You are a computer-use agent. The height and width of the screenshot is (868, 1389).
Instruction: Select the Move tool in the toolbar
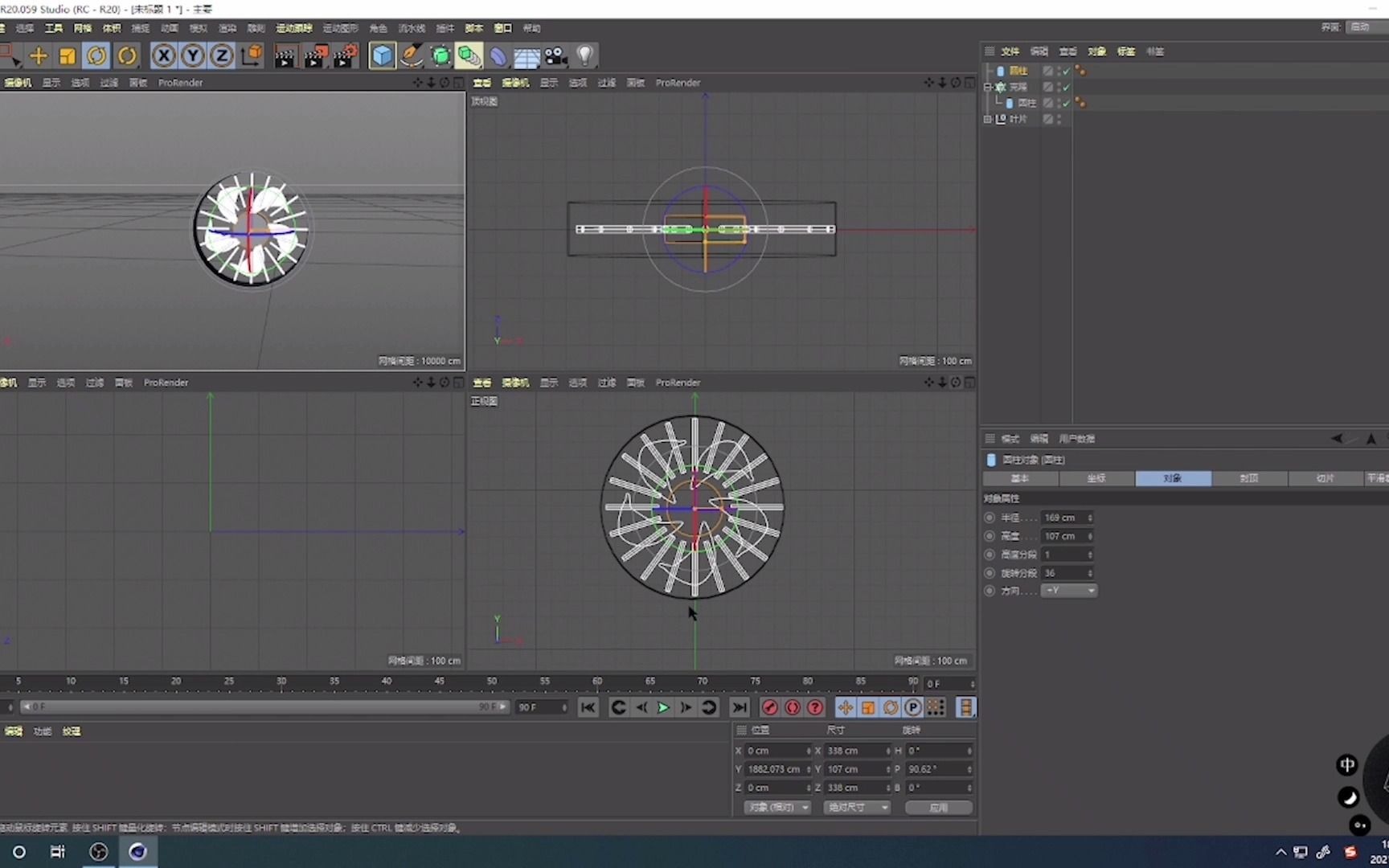tap(39, 55)
